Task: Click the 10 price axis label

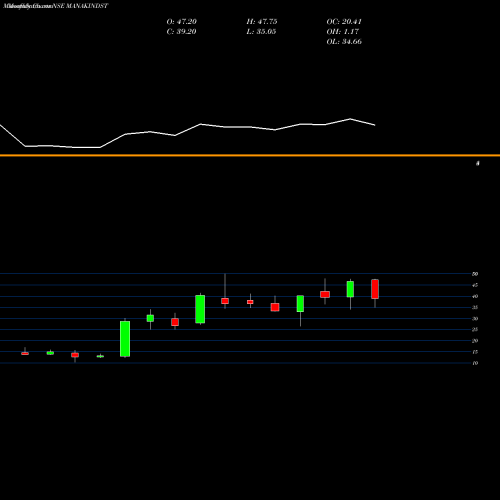Action: pyautogui.click(x=475, y=363)
